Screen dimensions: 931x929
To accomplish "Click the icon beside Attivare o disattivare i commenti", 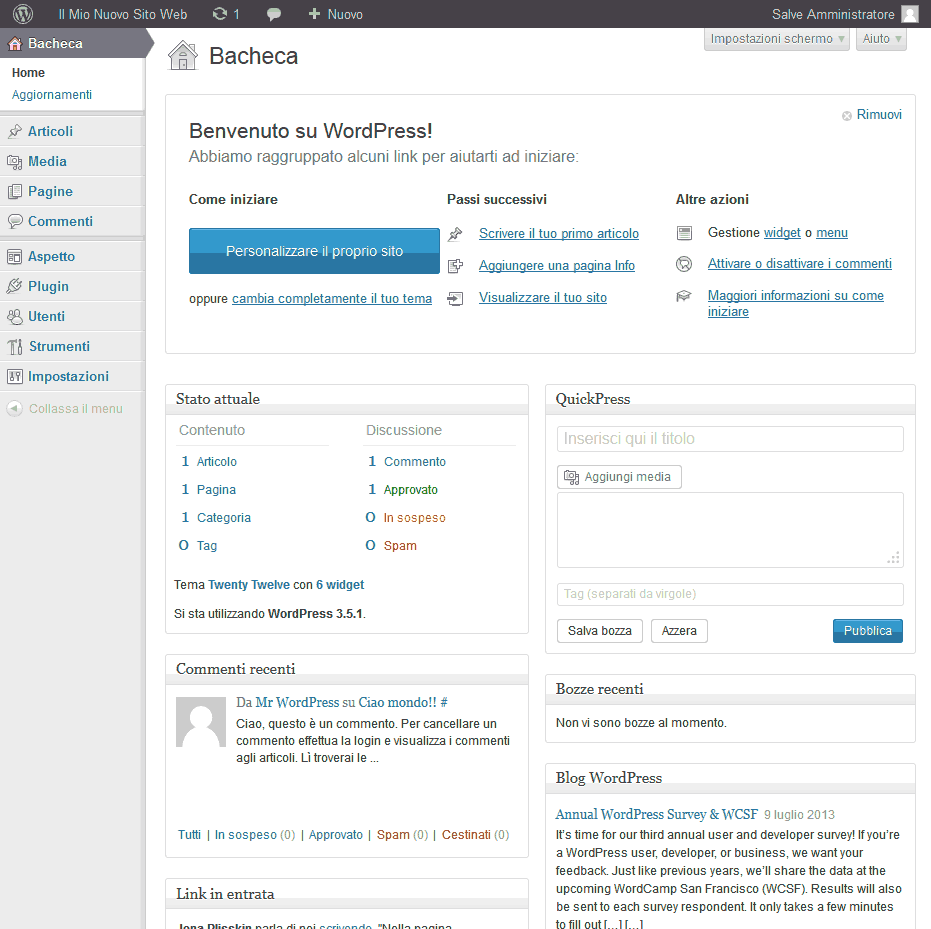I will coord(684,264).
